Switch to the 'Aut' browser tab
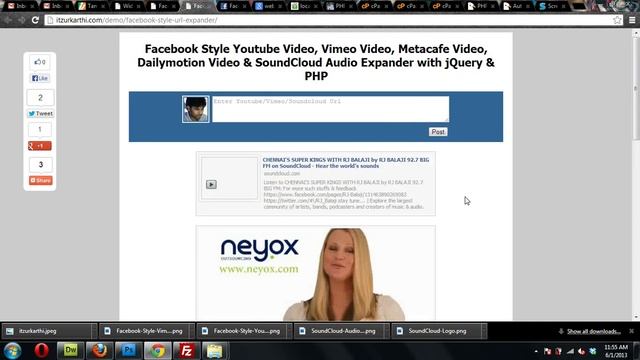Viewport: 640px width, 360px height. click(x=517, y=6)
